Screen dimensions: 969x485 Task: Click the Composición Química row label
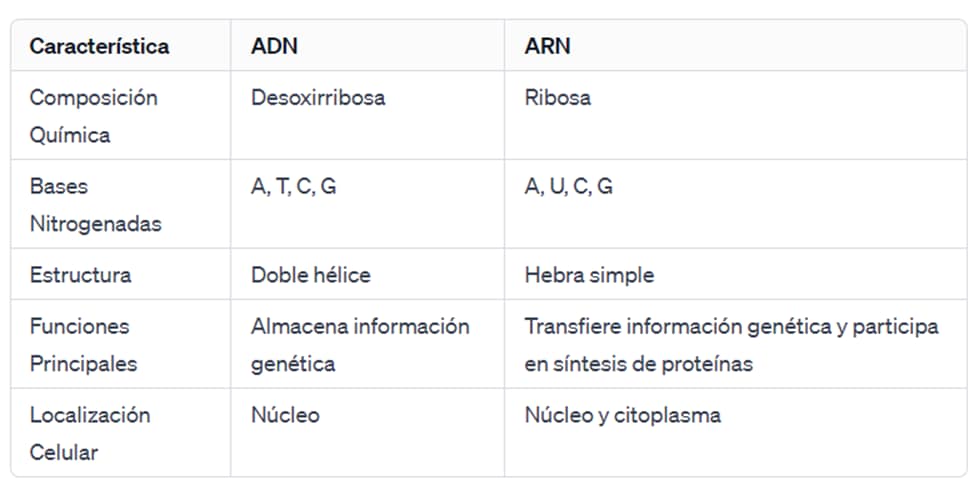[93, 116]
